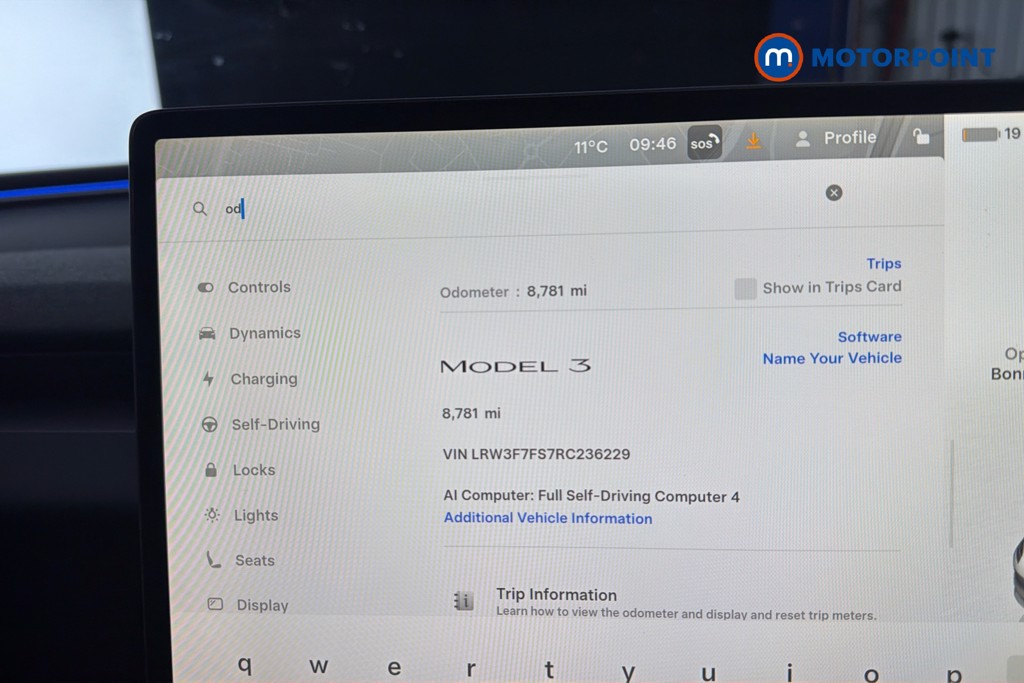1024x683 pixels.
Task: Open Additional Vehicle Information
Action: (x=547, y=518)
